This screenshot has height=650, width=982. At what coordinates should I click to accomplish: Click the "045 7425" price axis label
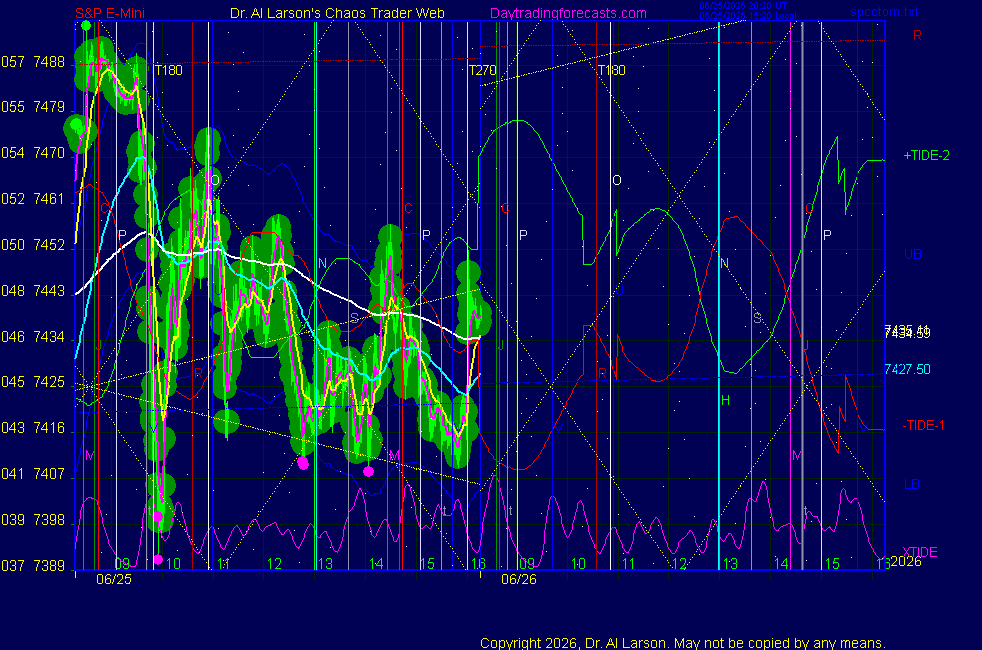point(33,382)
